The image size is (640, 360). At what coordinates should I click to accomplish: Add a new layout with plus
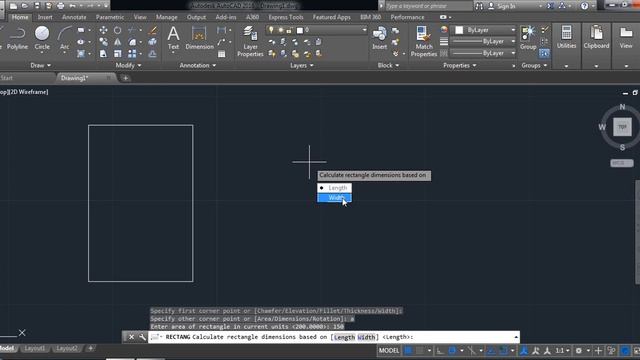tap(90, 348)
